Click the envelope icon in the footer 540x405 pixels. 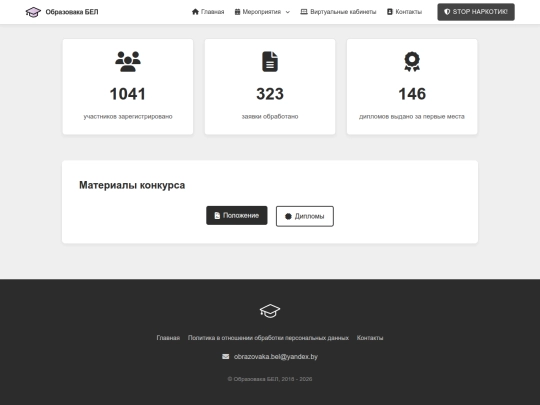coord(226,356)
